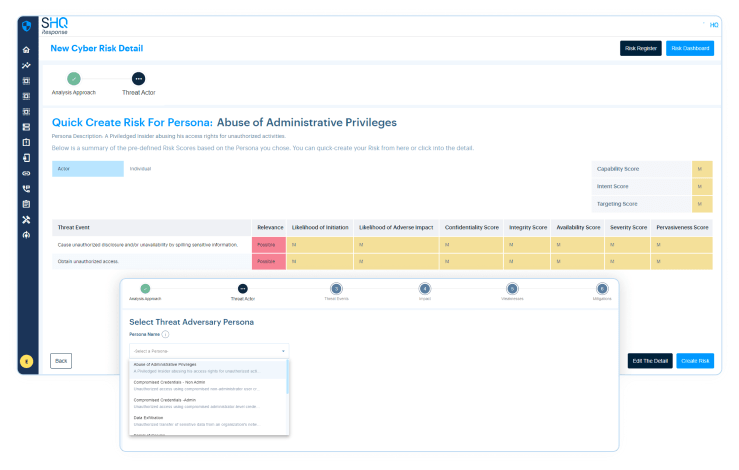The height and width of the screenshot is (470, 739).
Task: Jump to the Impact step in lower wizard
Action: 425,288
